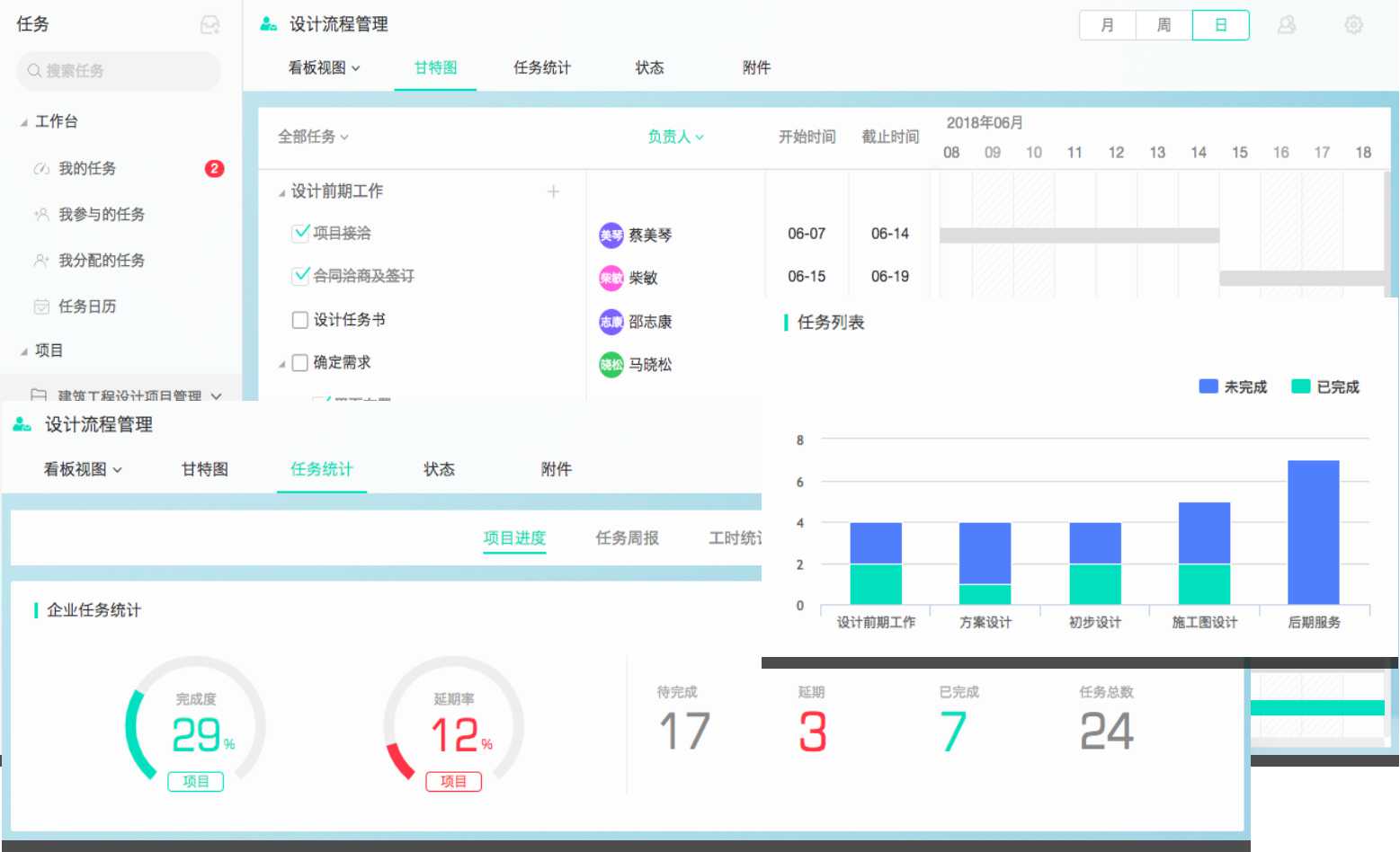The width and height of the screenshot is (1400, 852).
Task: Click 蔡美琴's avatar in the task list
Action: pyautogui.click(x=611, y=235)
